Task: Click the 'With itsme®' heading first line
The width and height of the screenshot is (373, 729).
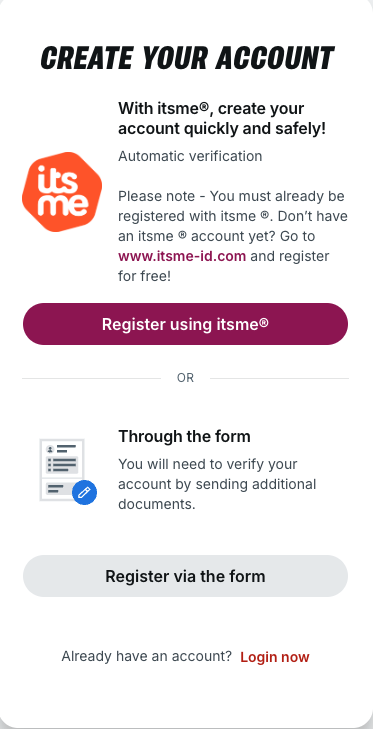Action: (211, 109)
